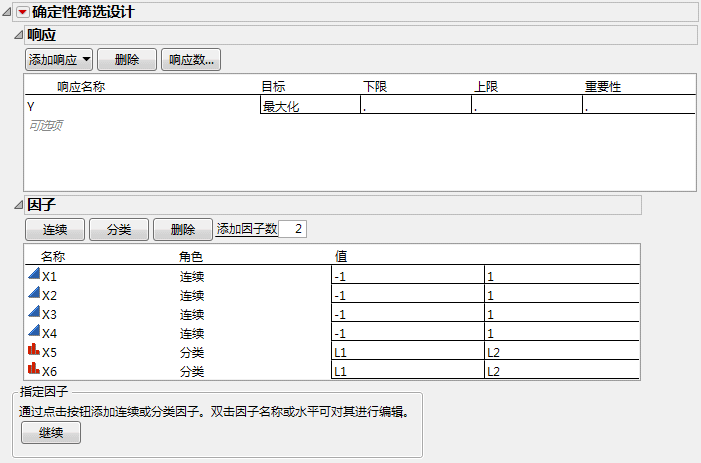
Task: Click the 下限 cell for response Y
Action: [x=416, y=106]
